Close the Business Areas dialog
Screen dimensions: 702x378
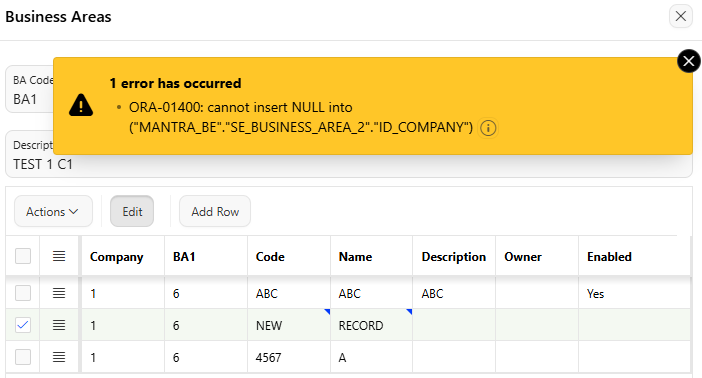pyautogui.click(x=681, y=17)
